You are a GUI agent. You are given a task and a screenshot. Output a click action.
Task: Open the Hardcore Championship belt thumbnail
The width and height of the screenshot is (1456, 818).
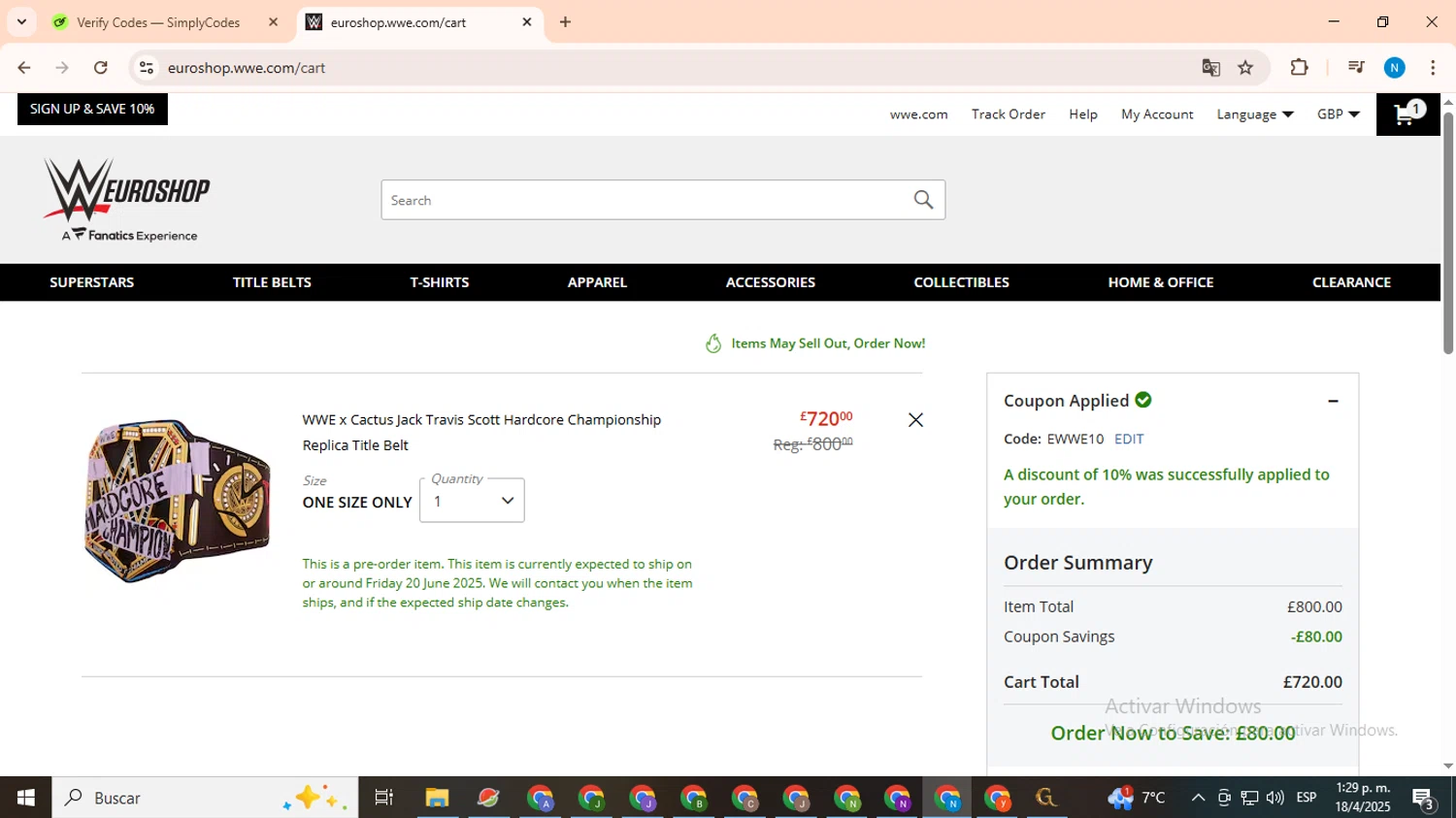pos(178,501)
